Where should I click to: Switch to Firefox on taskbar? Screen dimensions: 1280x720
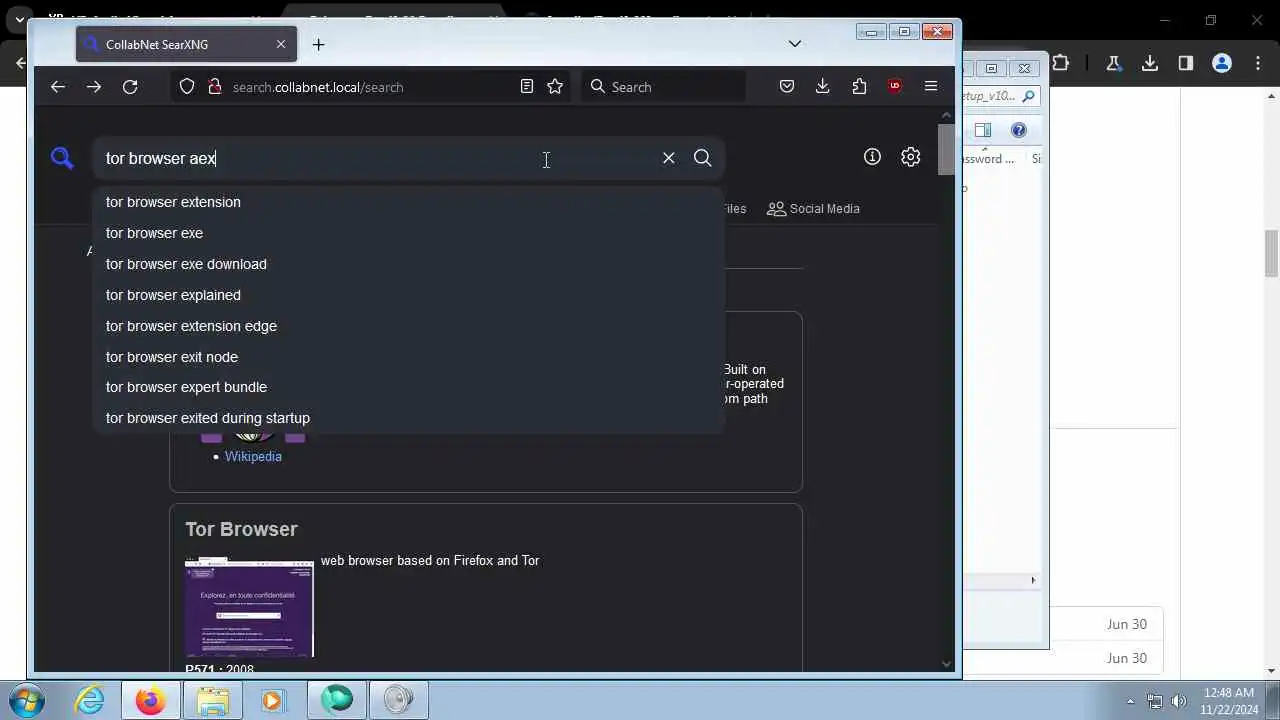pyautogui.click(x=151, y=700)
